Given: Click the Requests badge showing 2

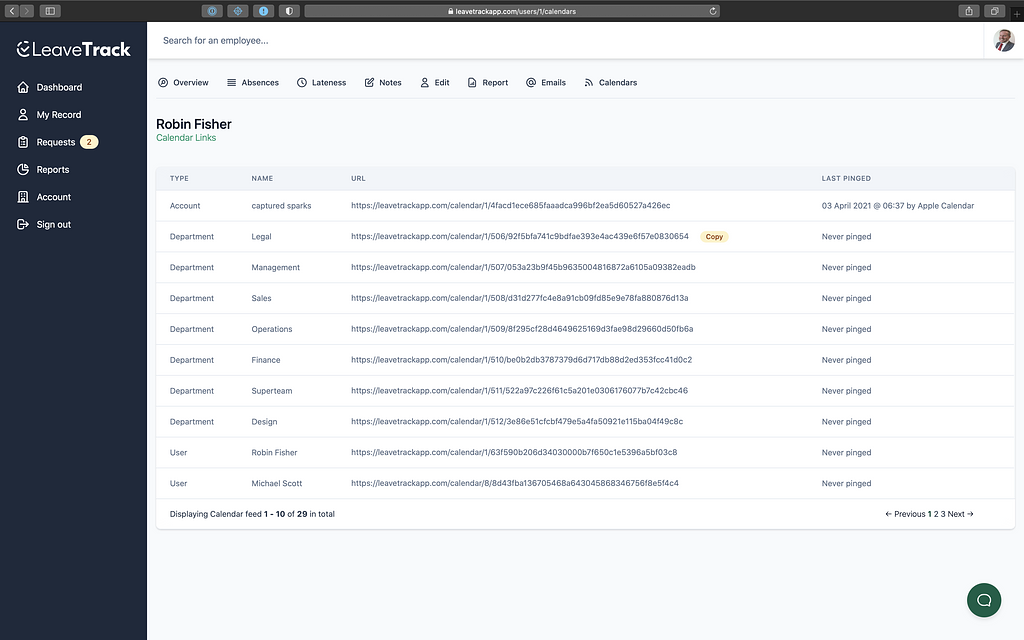Looking at the screenshot, I should (89, 142).
